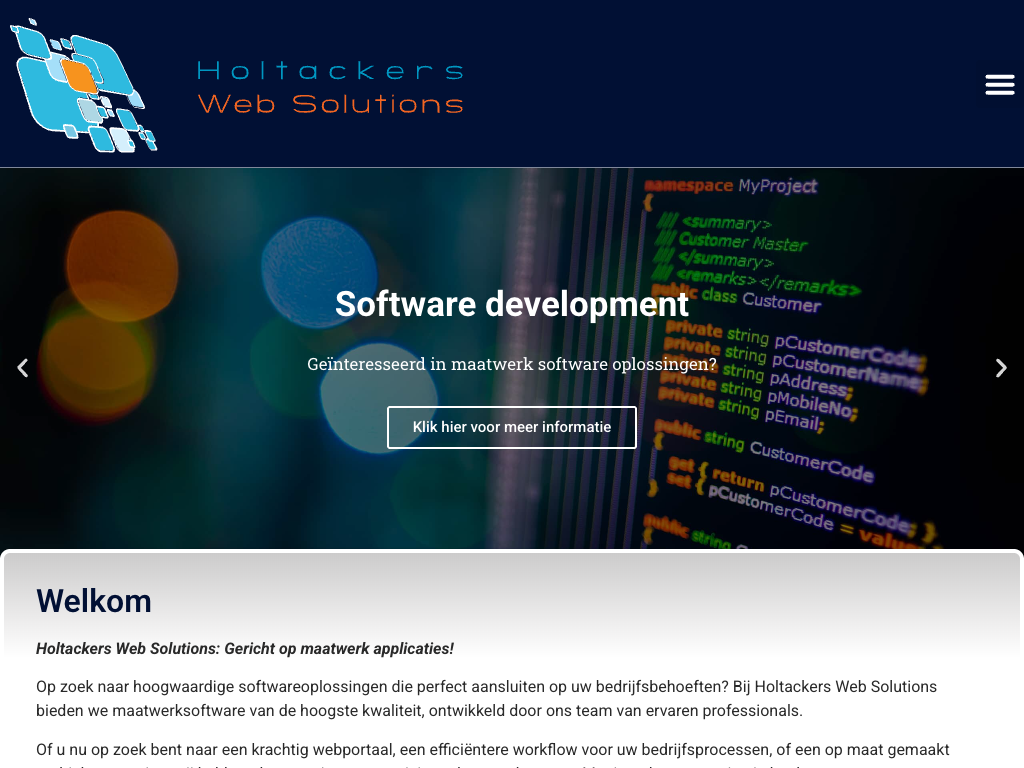Go to the previous slide with the left arrow
The image size is (1024, 768).
click(x=22, y=368)
